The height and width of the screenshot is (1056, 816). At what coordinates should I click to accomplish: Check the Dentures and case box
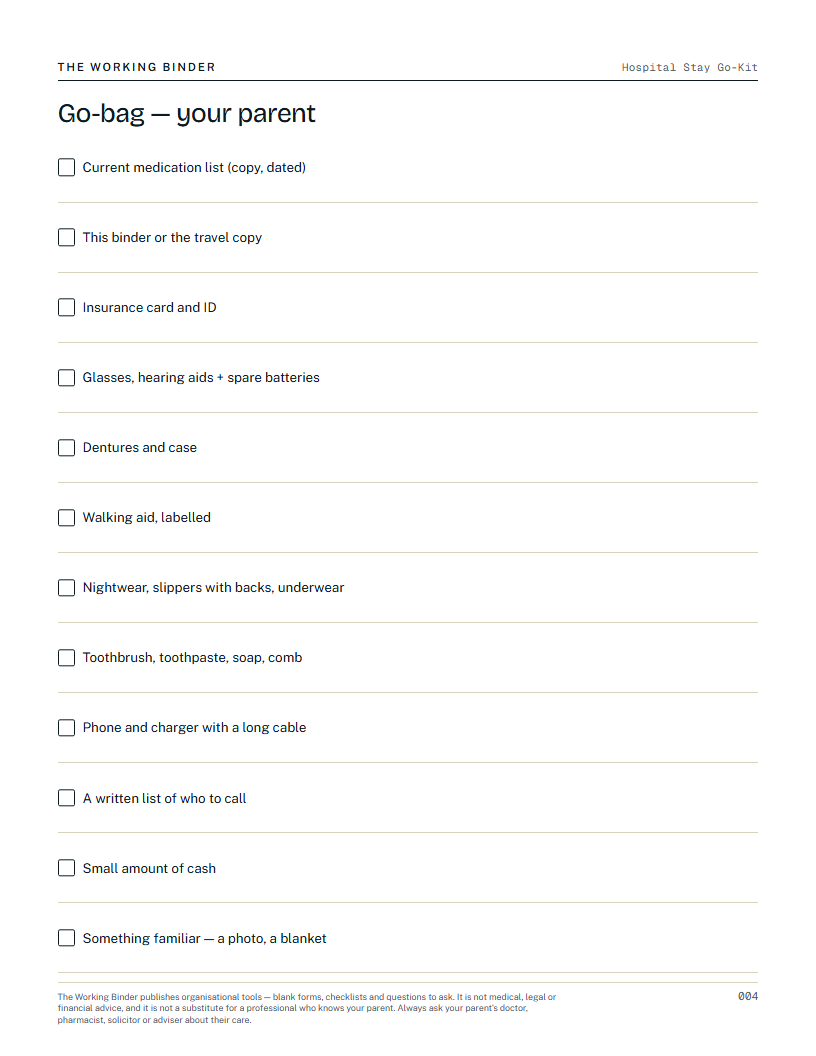pos(66,447)
